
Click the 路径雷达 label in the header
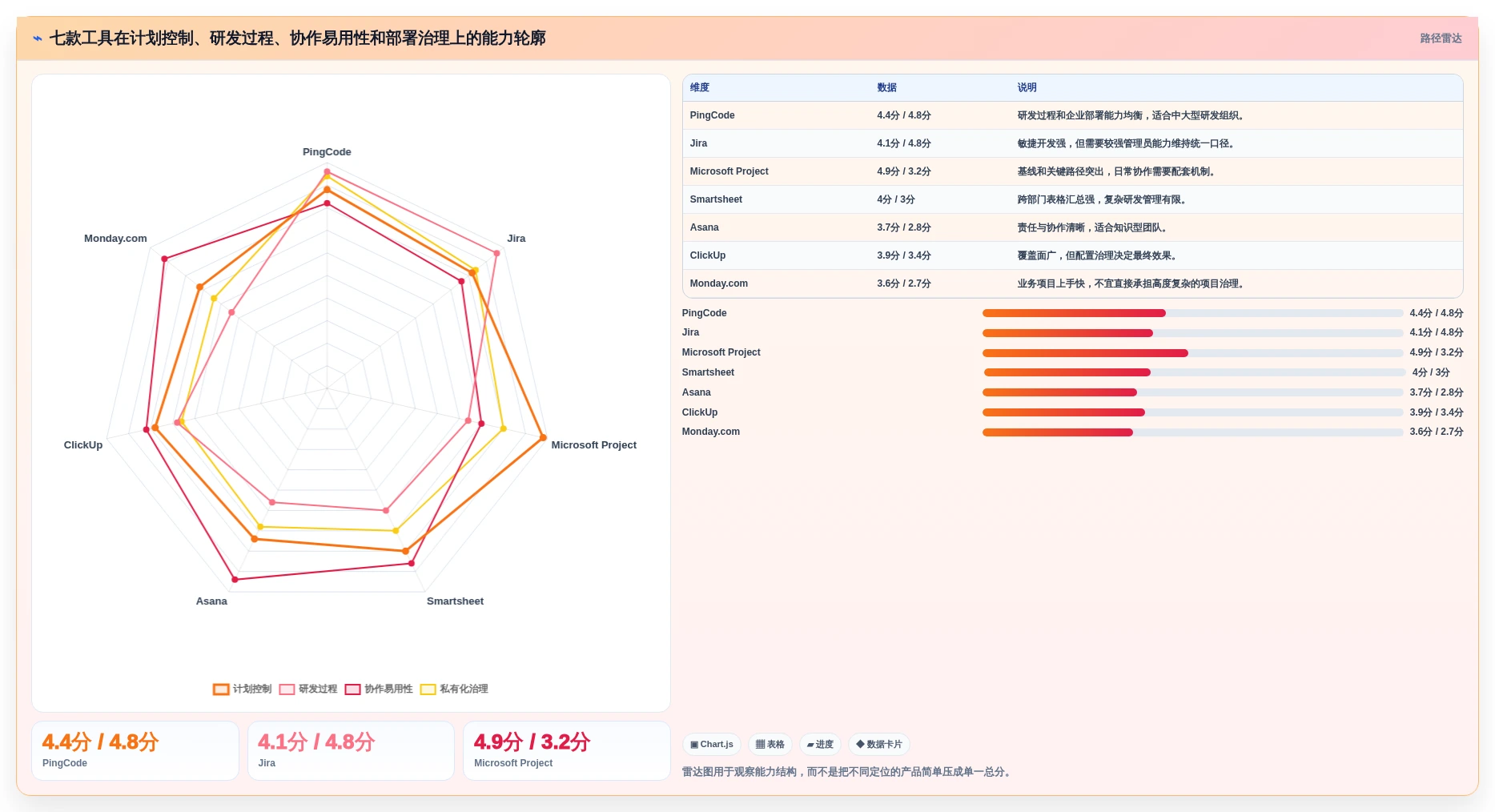click(1441, 38)
